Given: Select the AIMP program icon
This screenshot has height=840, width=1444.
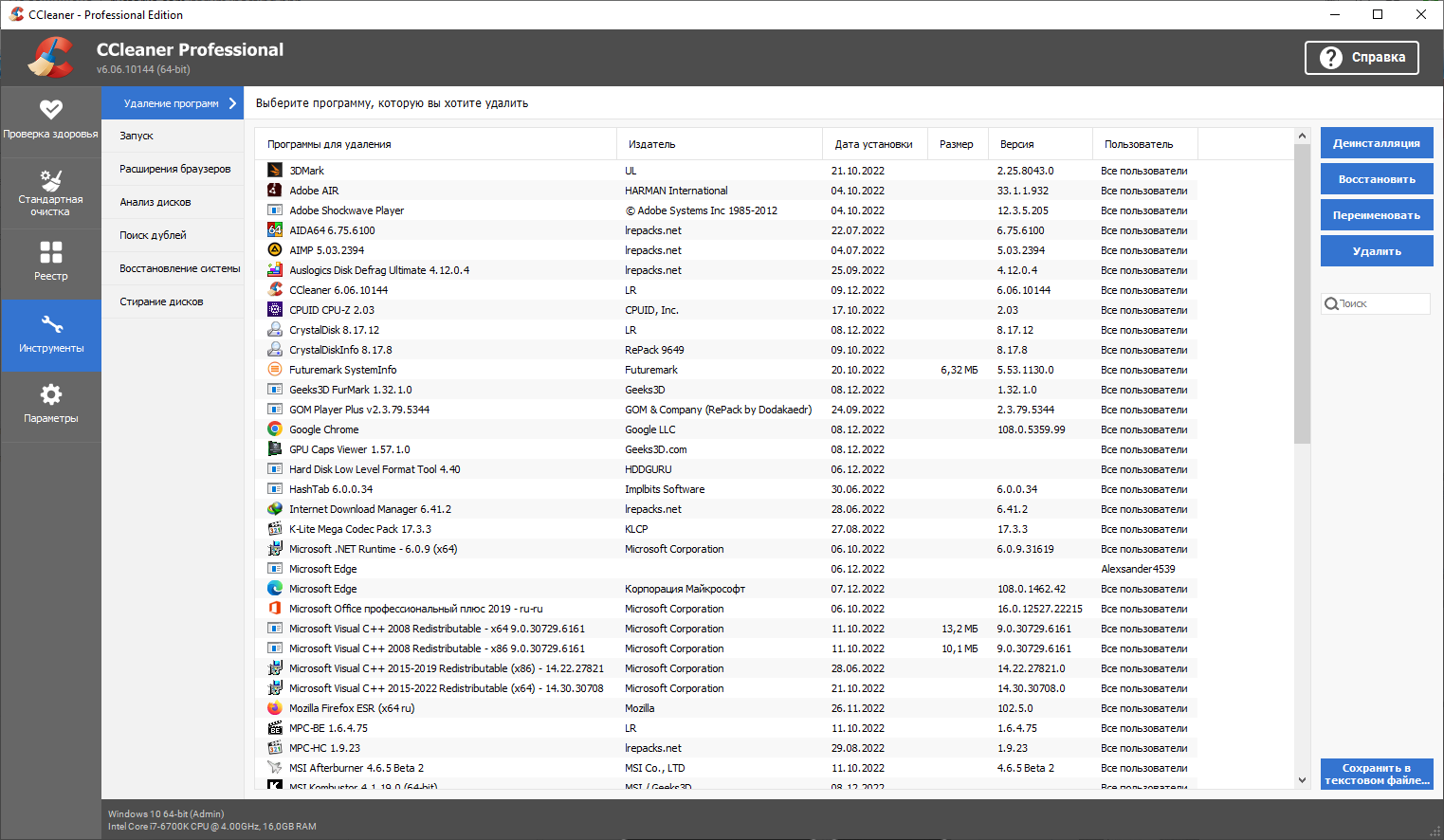Looking at the screenshot, I should coord(275,250).
